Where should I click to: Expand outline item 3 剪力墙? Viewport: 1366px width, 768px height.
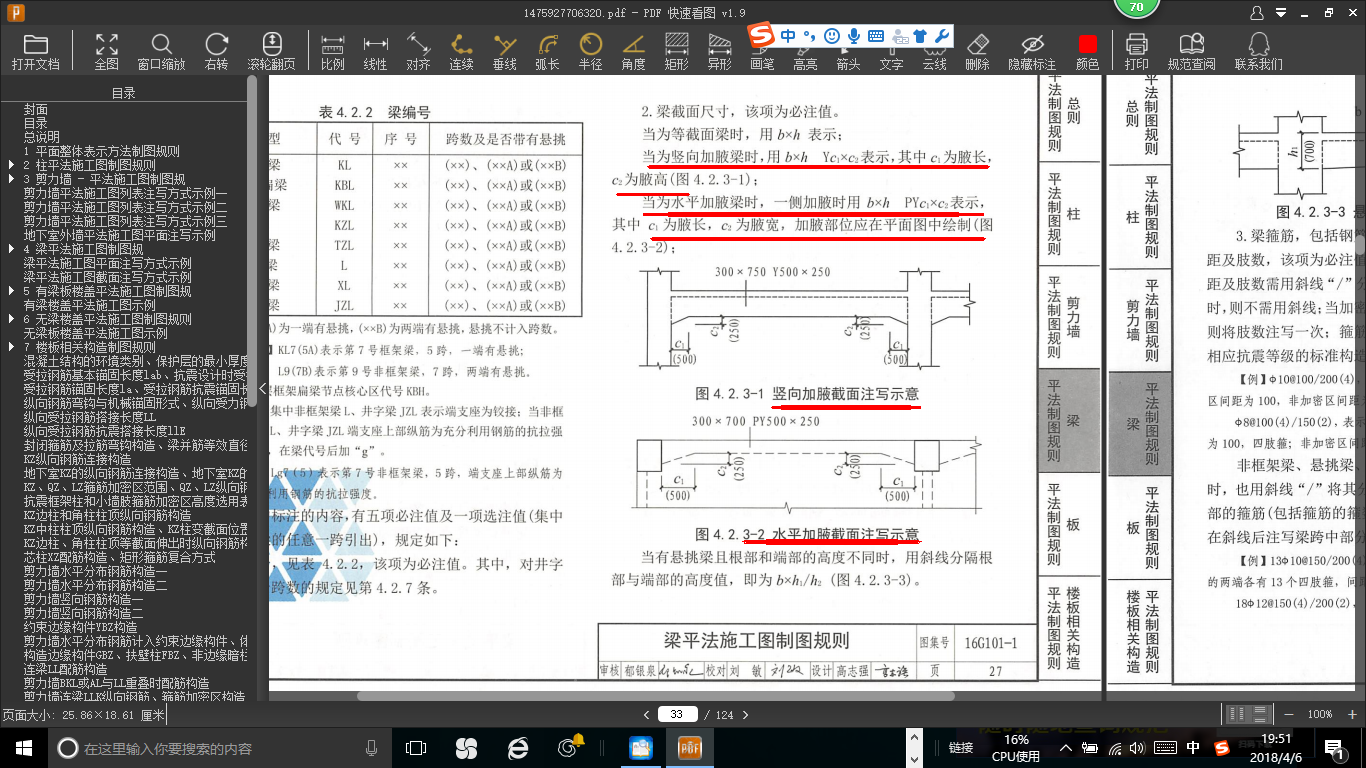click(x=11, y=179)
